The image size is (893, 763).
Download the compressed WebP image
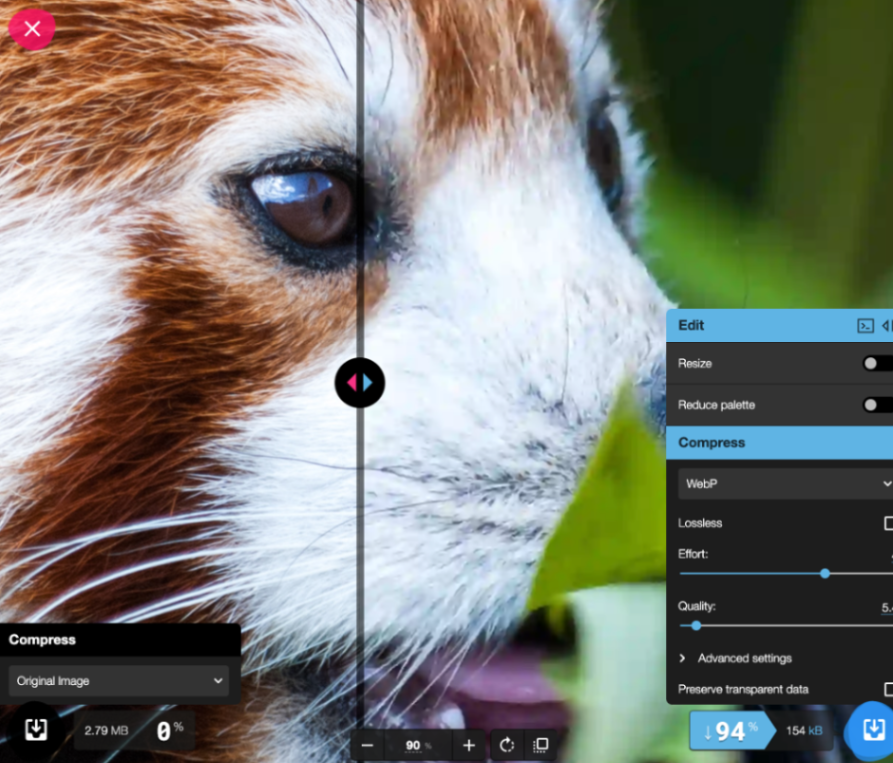click(x=872, y=729)
